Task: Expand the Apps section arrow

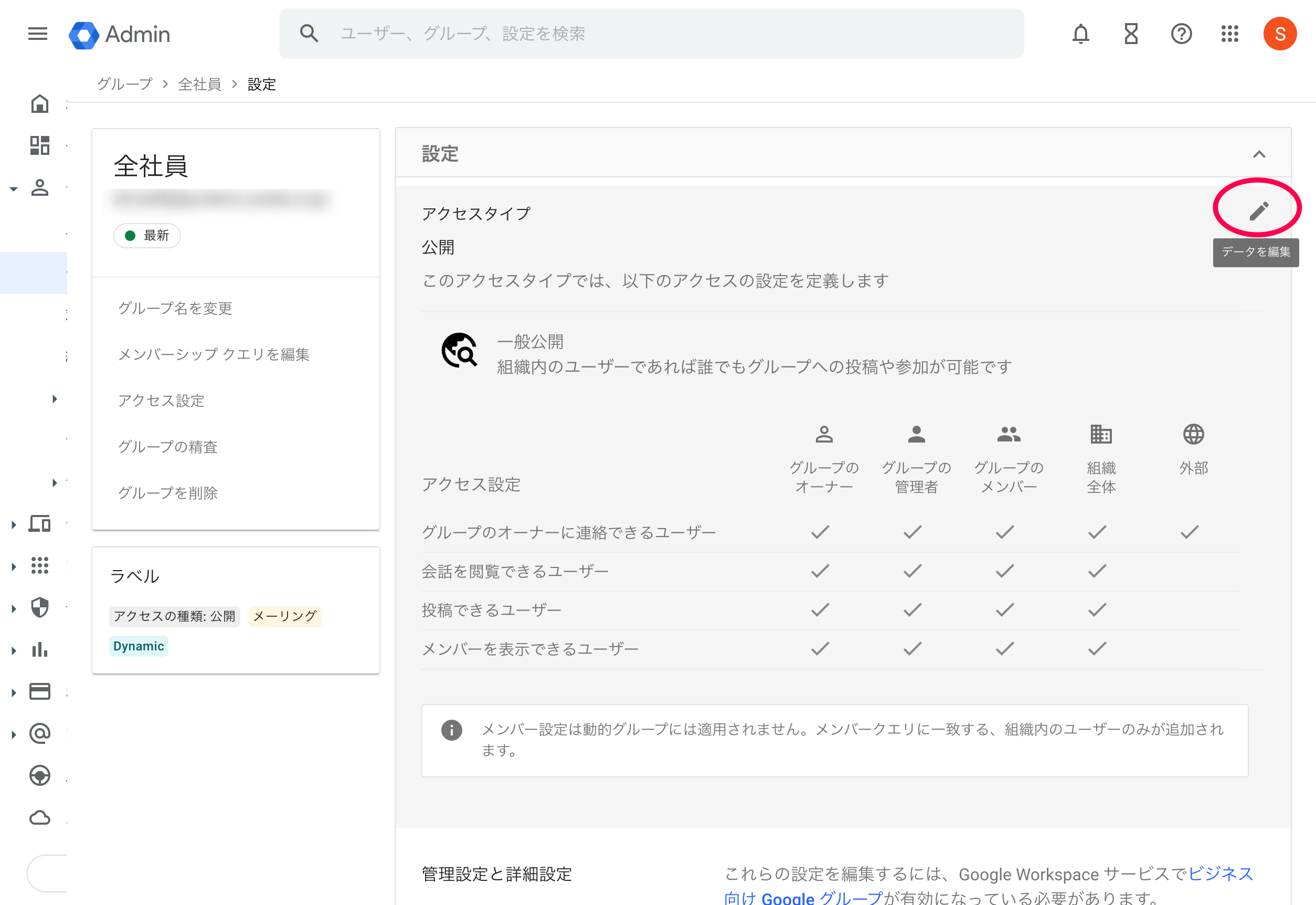Action: tap(14, 566)
